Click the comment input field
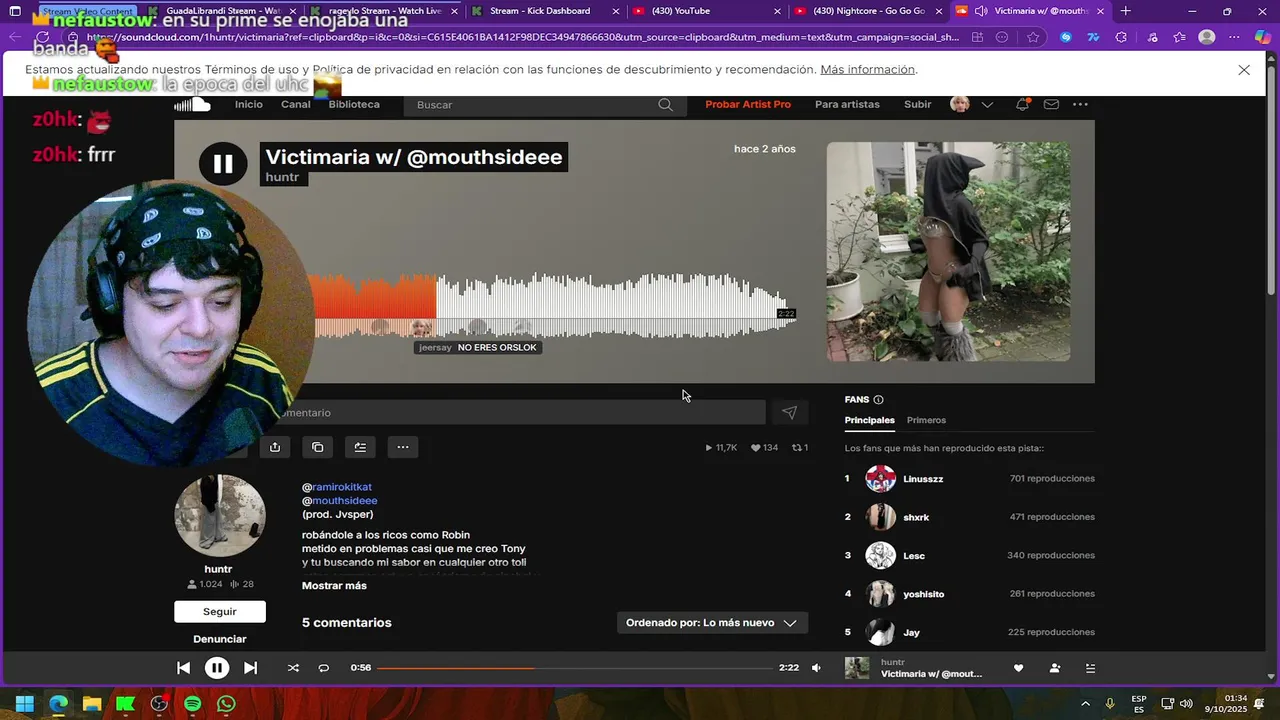Viewport: 1280px width, 720px height. 520,412
